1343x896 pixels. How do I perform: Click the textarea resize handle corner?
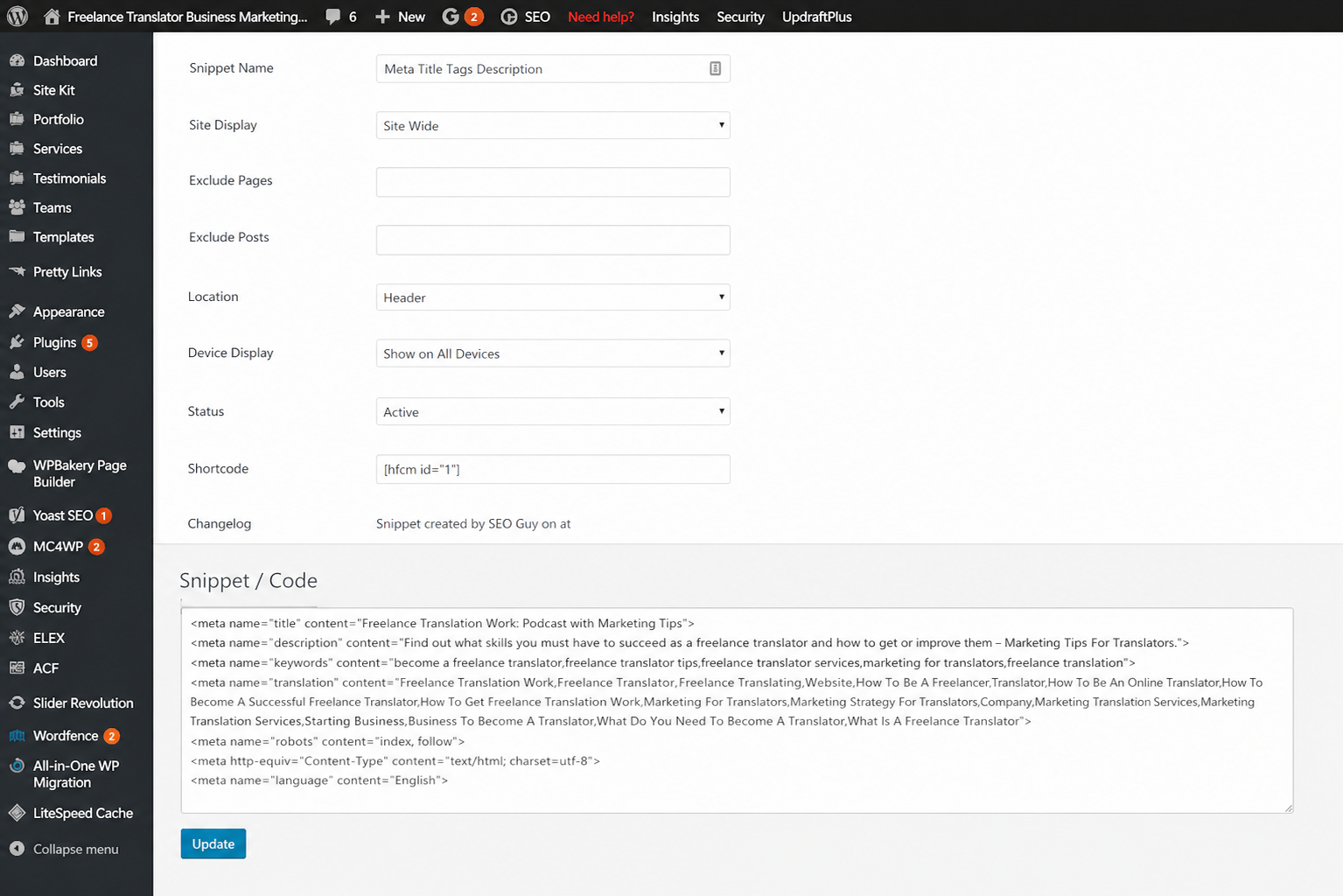pyautogui.click(x=1288, y=808)
